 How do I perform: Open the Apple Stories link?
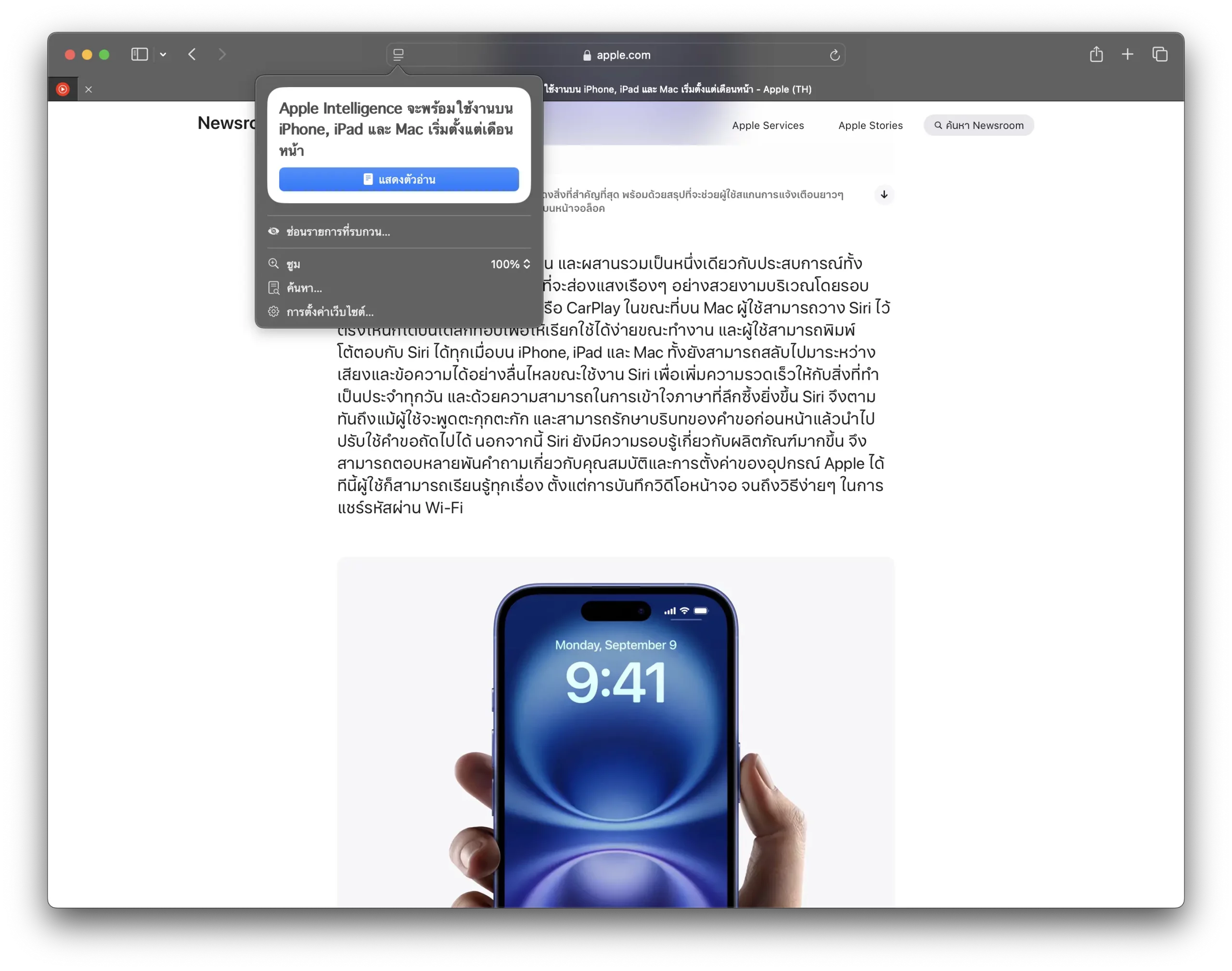(870, 126)
